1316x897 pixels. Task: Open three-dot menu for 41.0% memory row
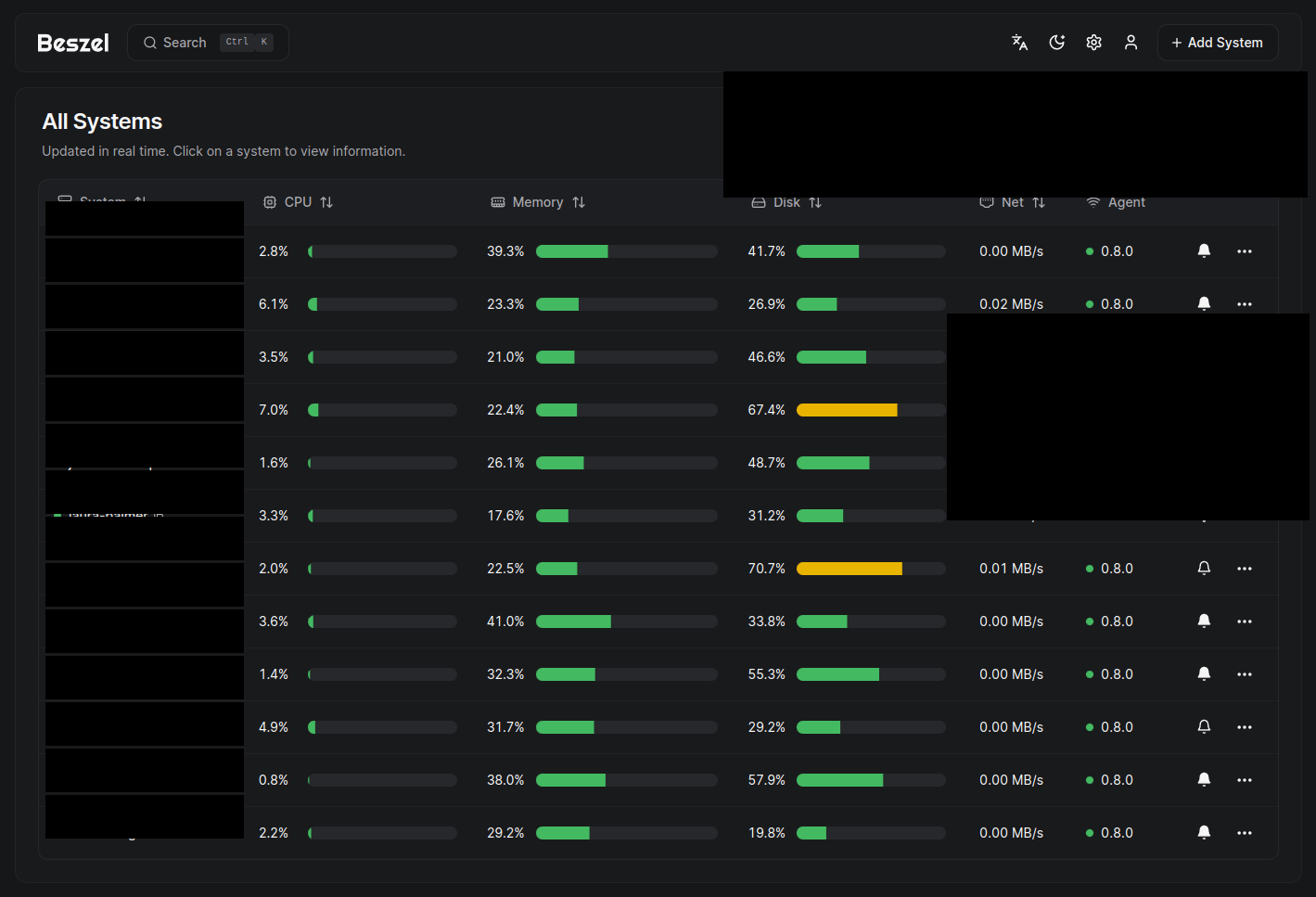point(1245,621)
